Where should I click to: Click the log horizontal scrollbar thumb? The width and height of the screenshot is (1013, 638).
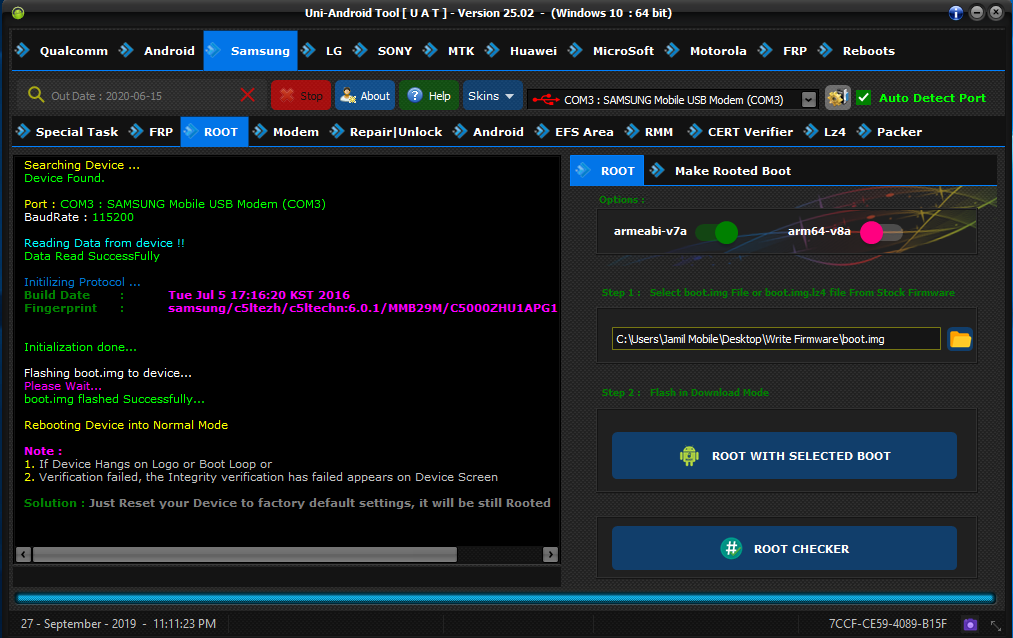(245, 554)
